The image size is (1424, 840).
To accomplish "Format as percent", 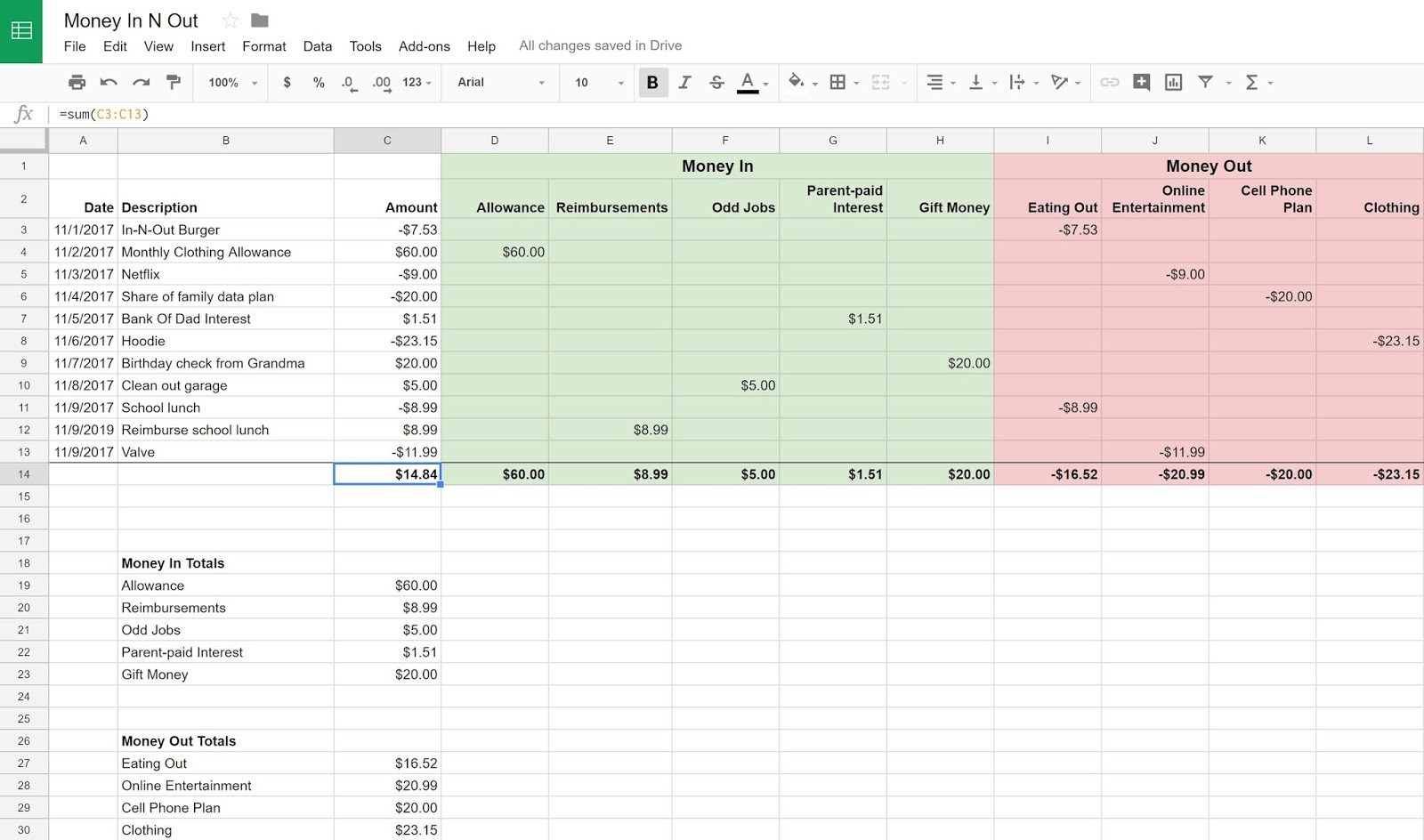I will [x=319, y=82].
